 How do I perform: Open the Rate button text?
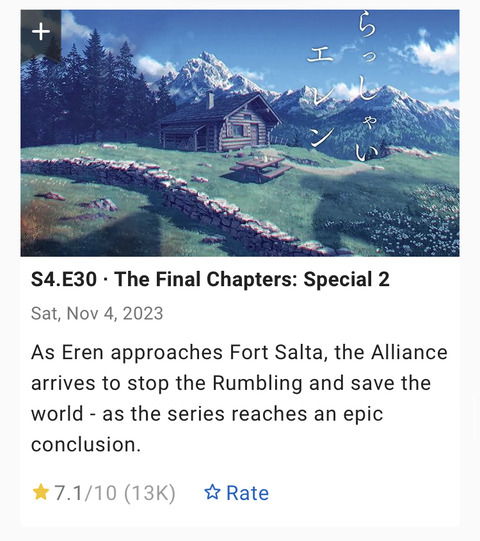(247, 493)
